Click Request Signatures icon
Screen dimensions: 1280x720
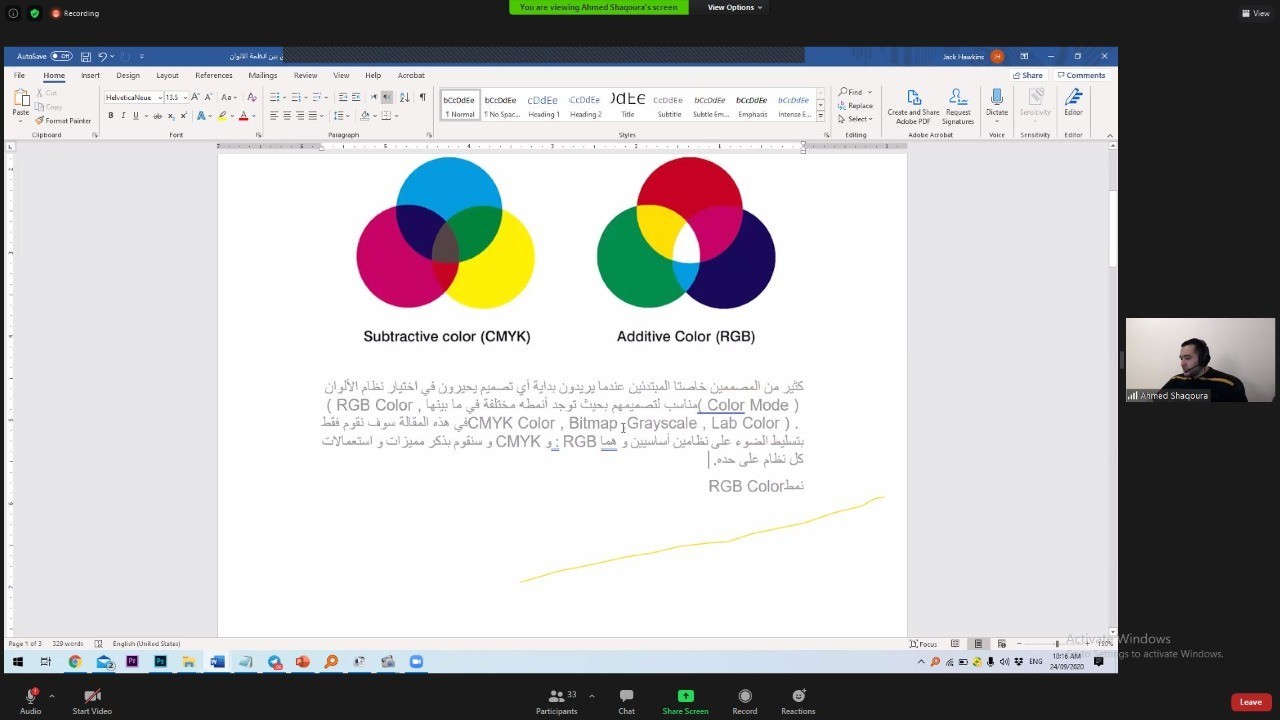coord(957,104)
